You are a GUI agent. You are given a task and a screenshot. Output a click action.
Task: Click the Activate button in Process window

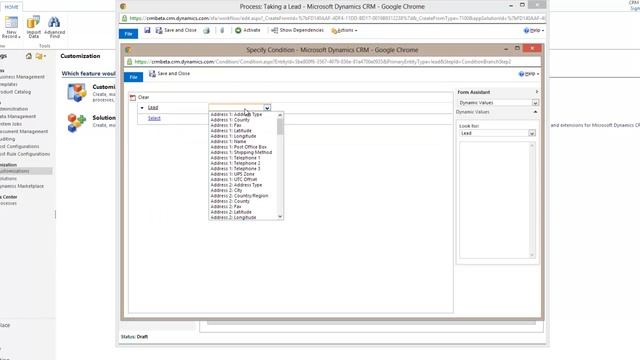click(248, 30)
